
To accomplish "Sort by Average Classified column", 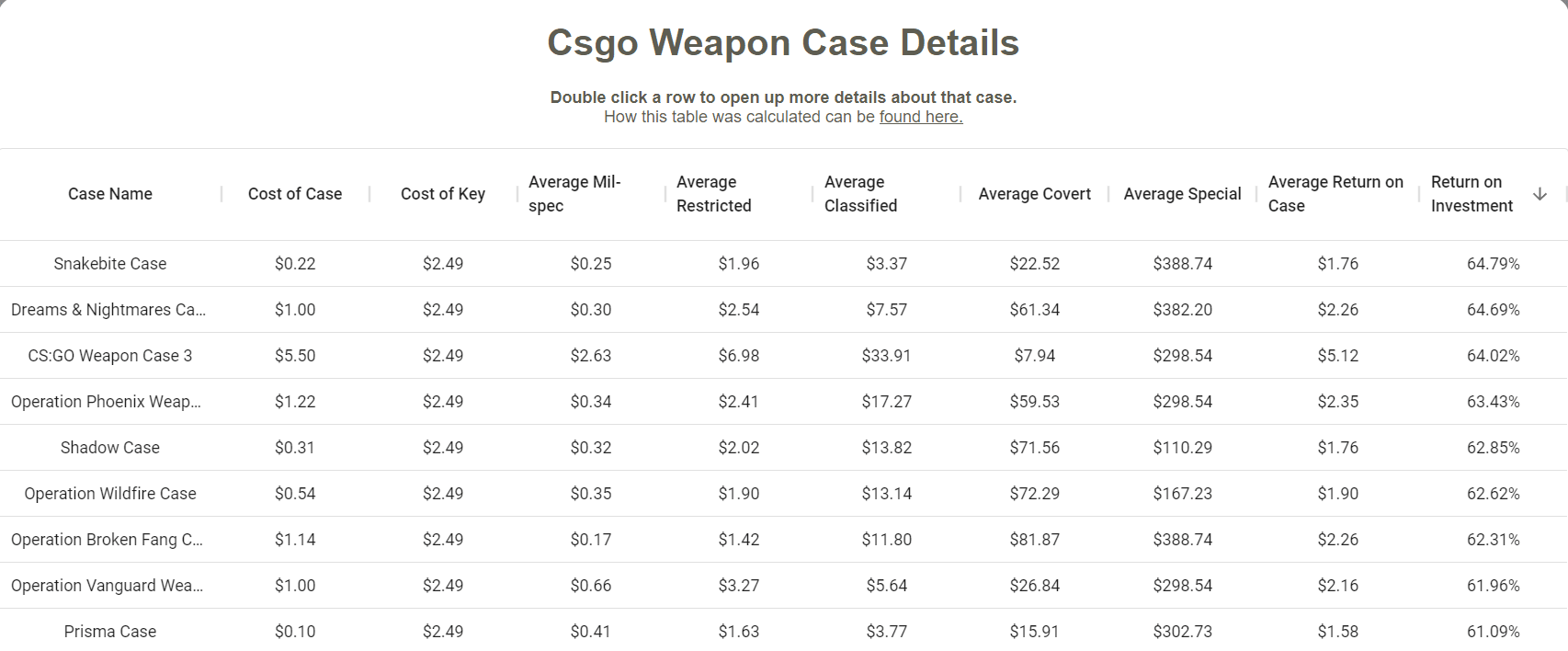I will pos(860,194).
